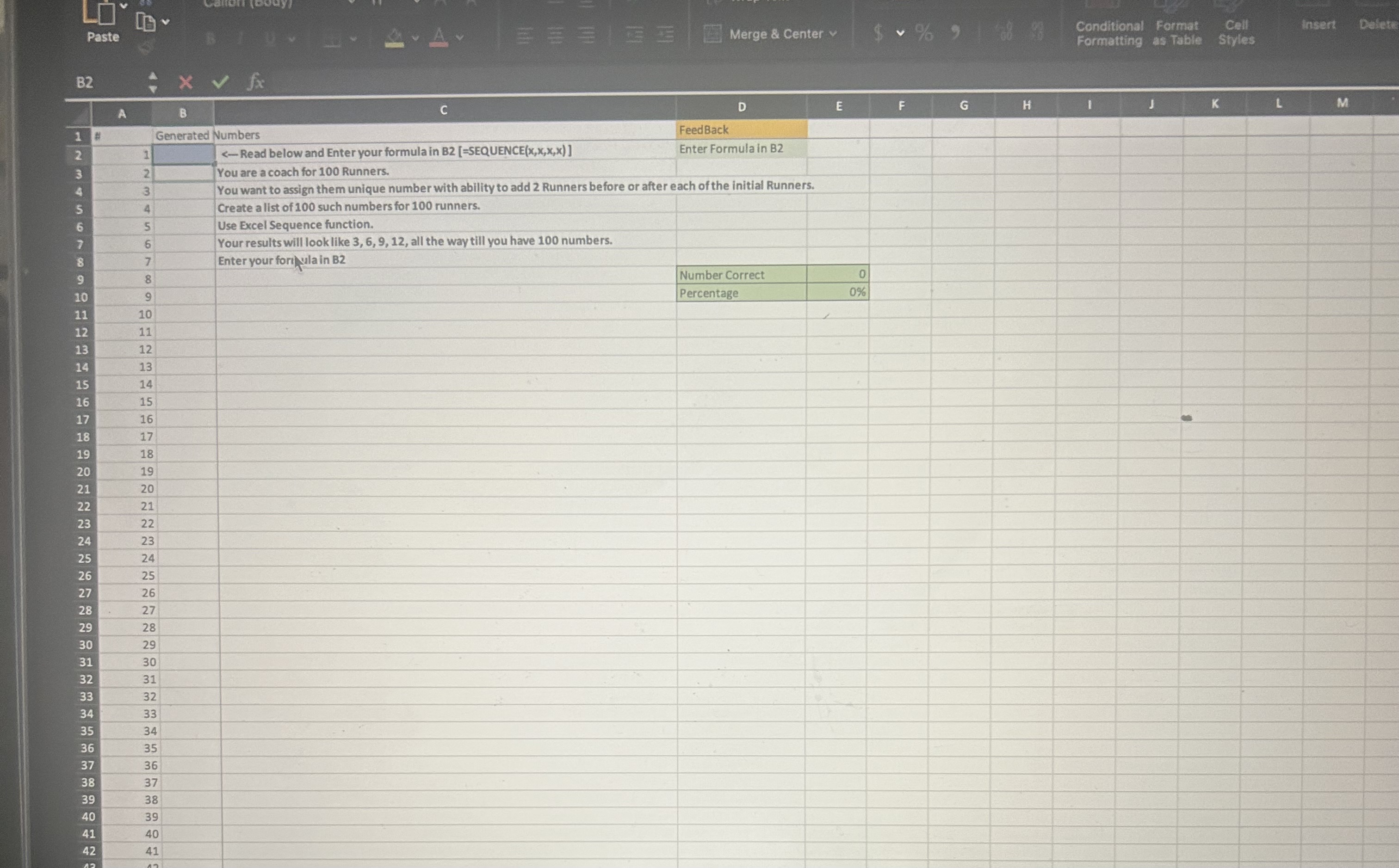
Task: Select column C header
Action: click(444, 110)
